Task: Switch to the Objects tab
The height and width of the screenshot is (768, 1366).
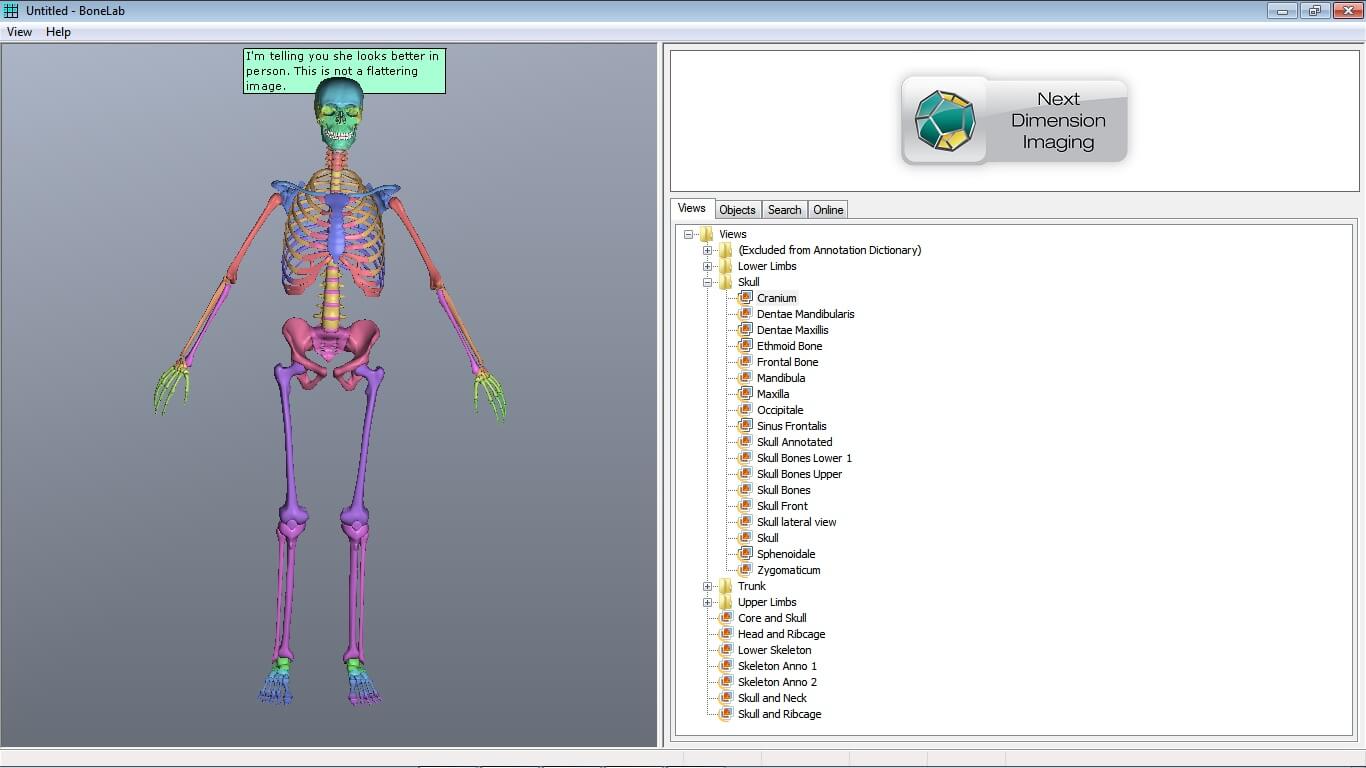Action: pos(737,210)
